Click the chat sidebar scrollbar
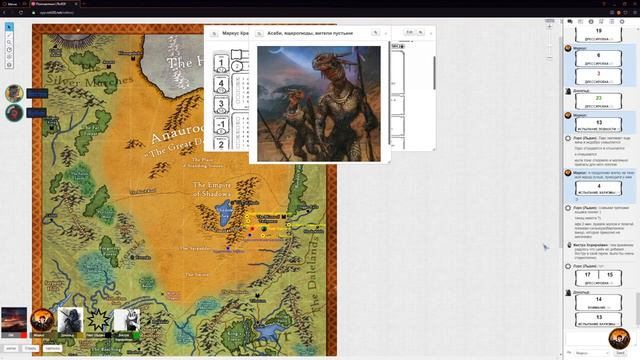The height and width of the screenshot is (360, 640). point(637,308)
